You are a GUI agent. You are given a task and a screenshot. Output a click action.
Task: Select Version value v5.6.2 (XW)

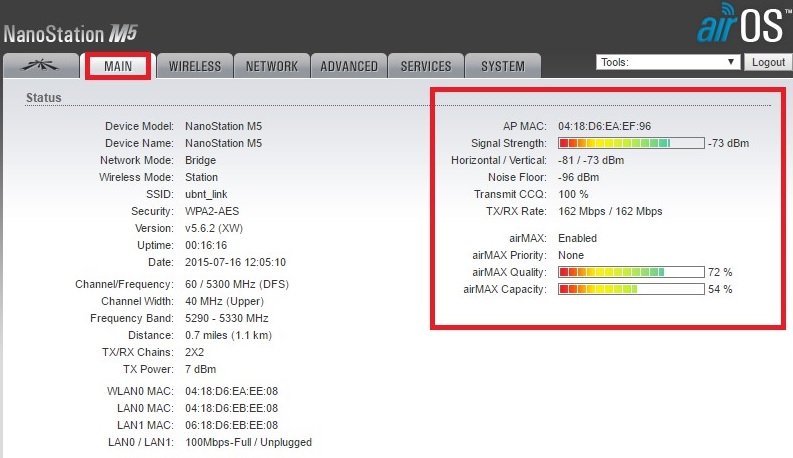click(214, 228)
